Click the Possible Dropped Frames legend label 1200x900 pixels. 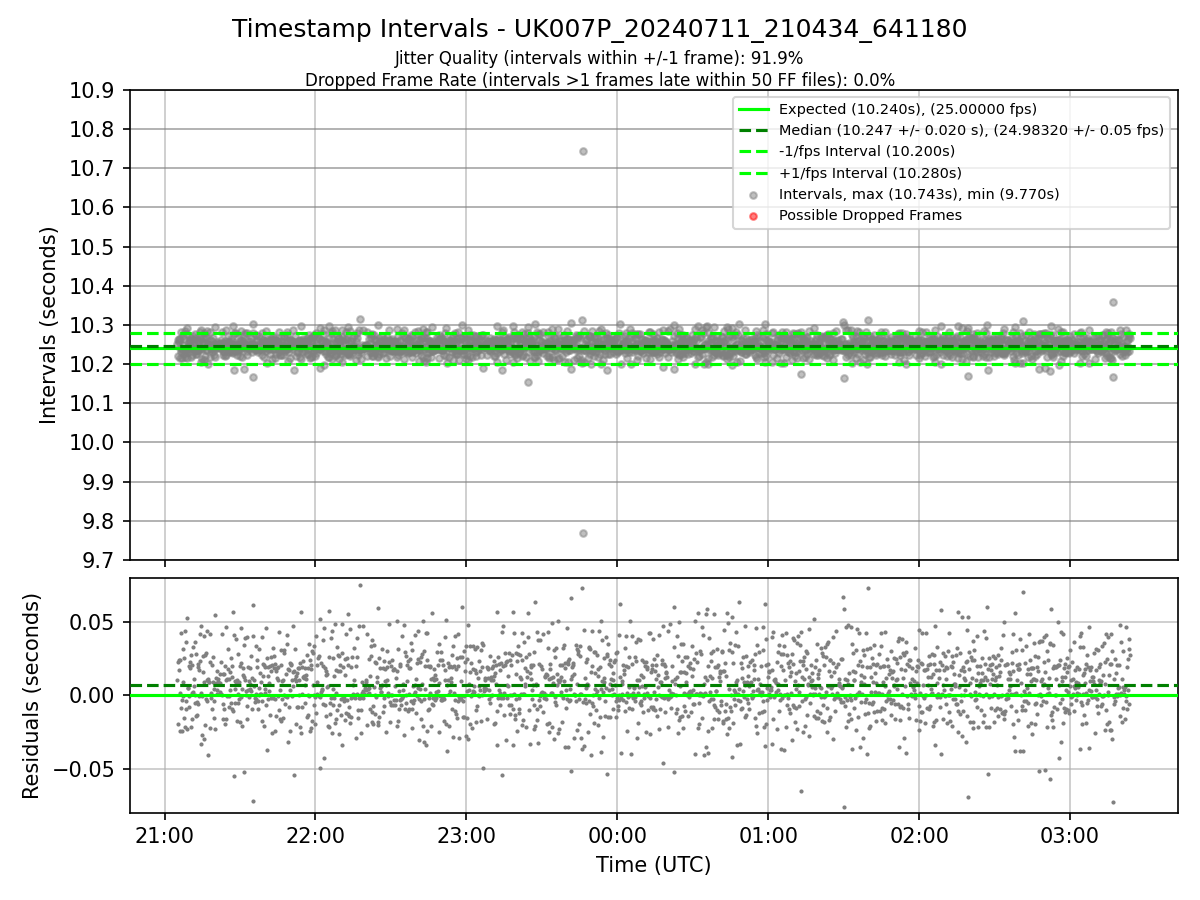pyautogui.click(x=870, y=215)
